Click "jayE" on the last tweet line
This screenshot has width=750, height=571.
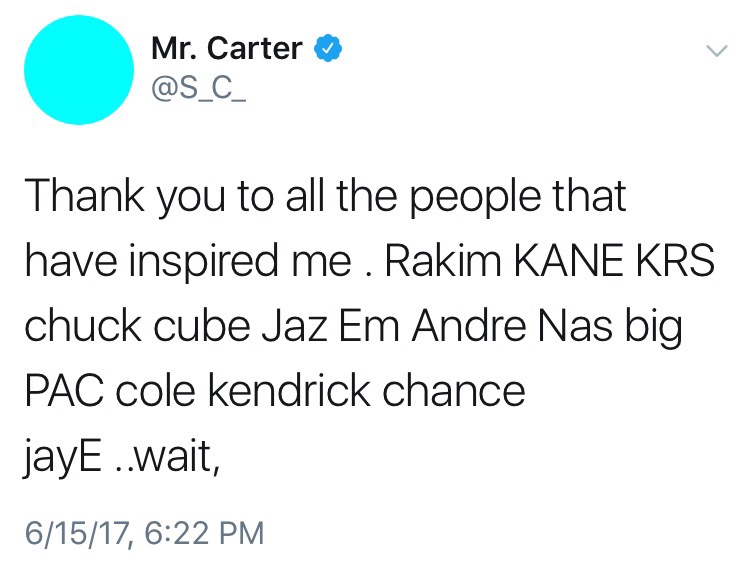(x=63, y=457)
